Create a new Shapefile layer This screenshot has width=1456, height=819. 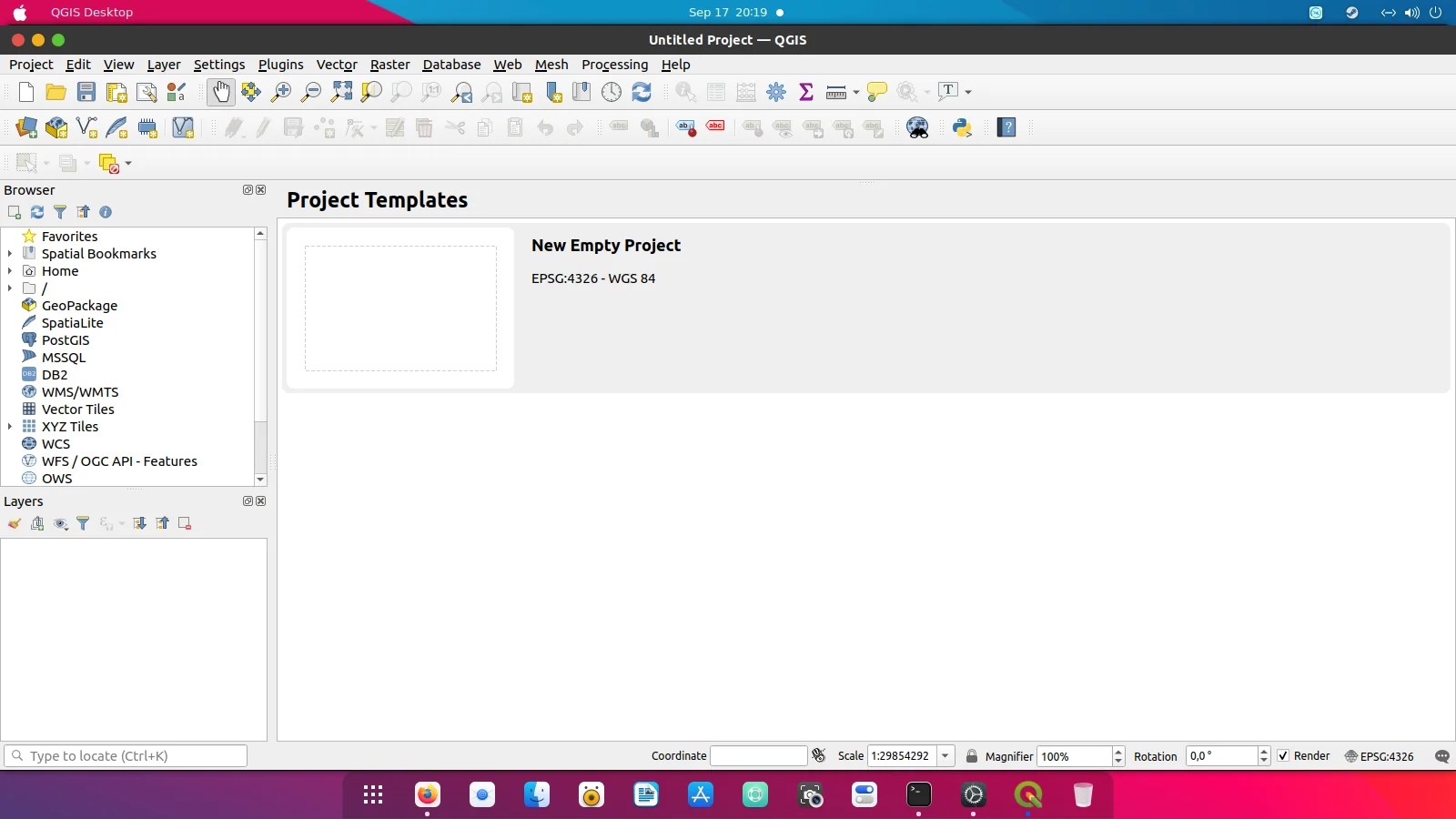click(x=86, y=127)
